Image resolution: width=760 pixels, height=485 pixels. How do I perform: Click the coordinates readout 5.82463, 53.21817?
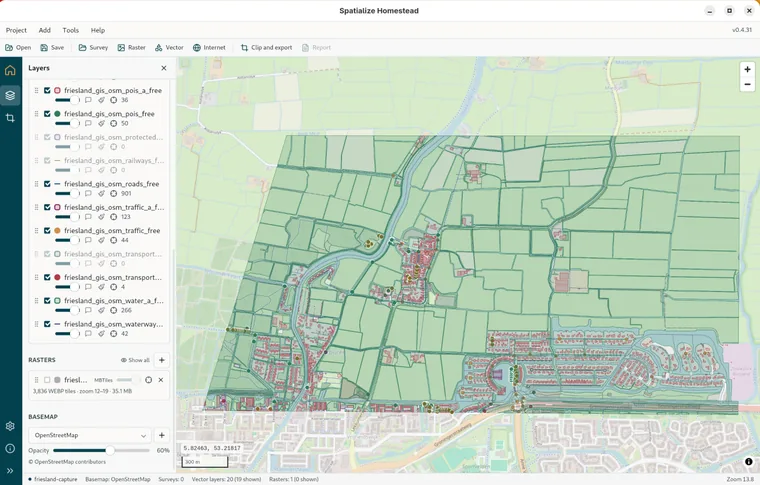coord(212,448)
